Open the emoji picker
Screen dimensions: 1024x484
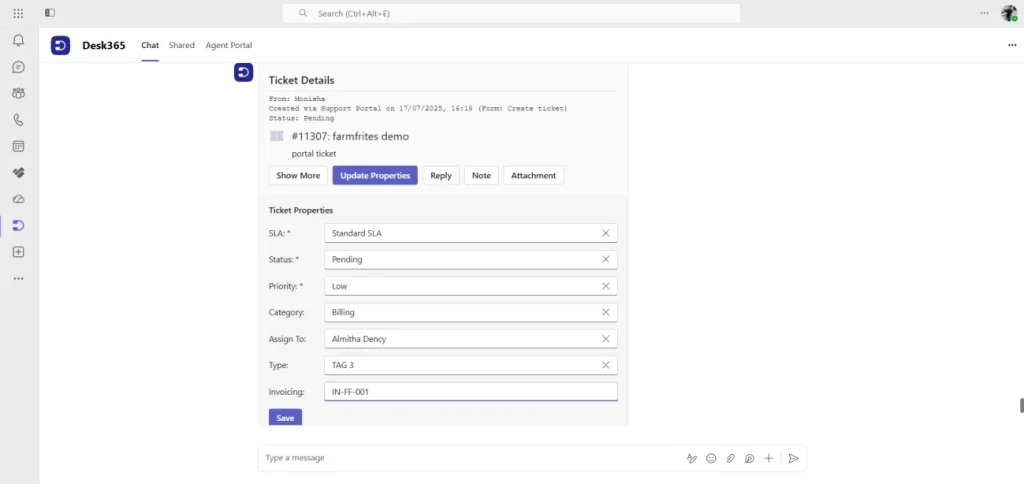coord(711,459)
